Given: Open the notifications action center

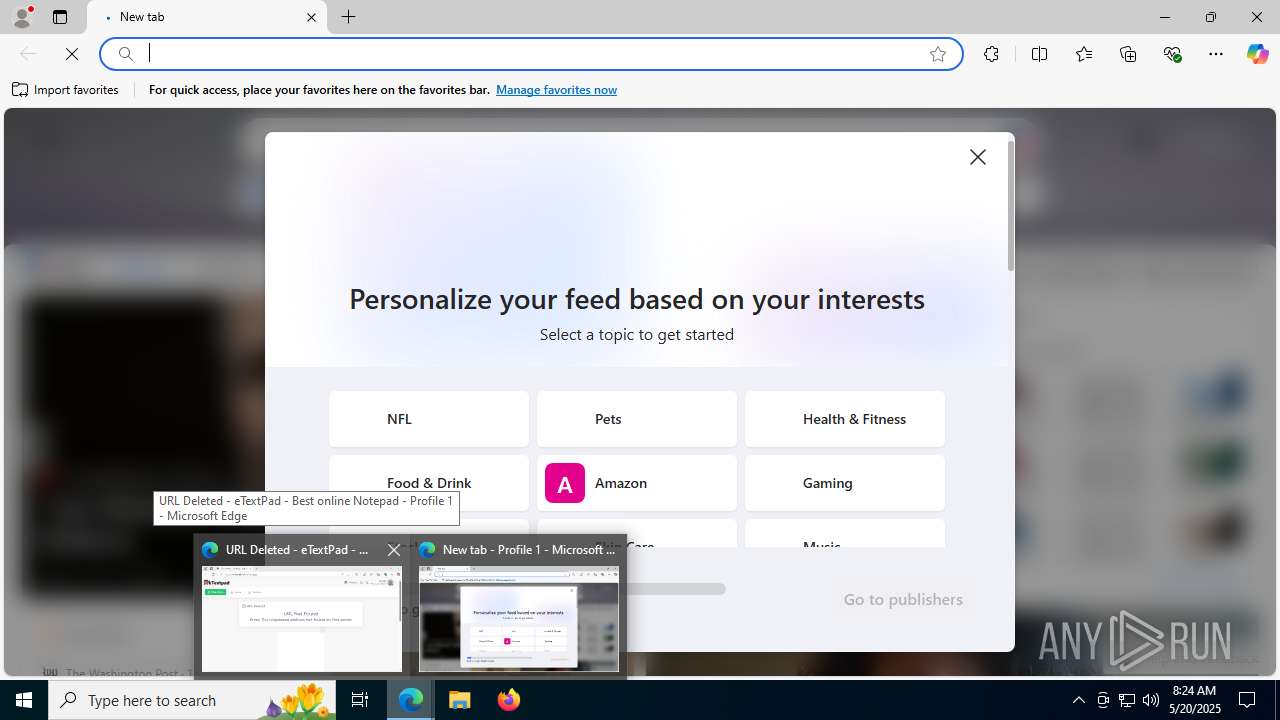Looking at the screenshot, I should tap(1247, 700).
